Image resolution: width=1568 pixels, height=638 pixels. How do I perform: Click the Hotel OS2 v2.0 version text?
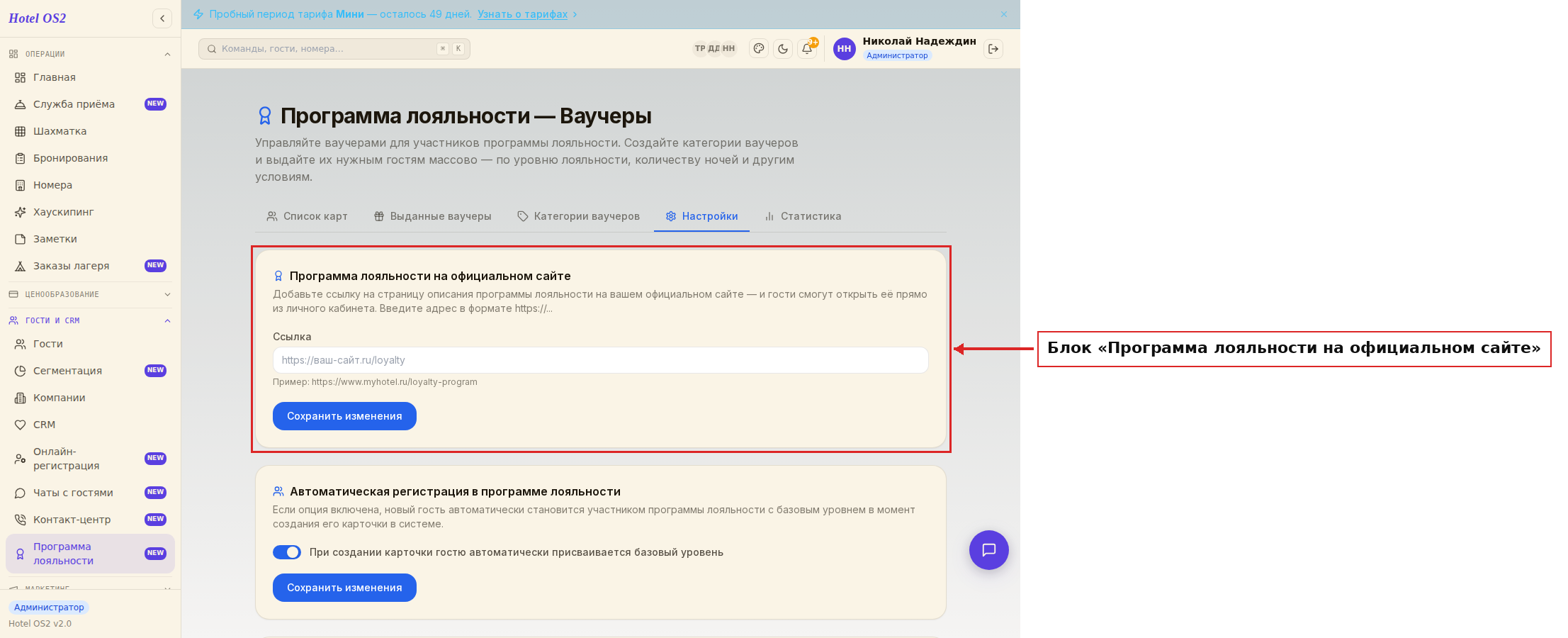point(40,624)
